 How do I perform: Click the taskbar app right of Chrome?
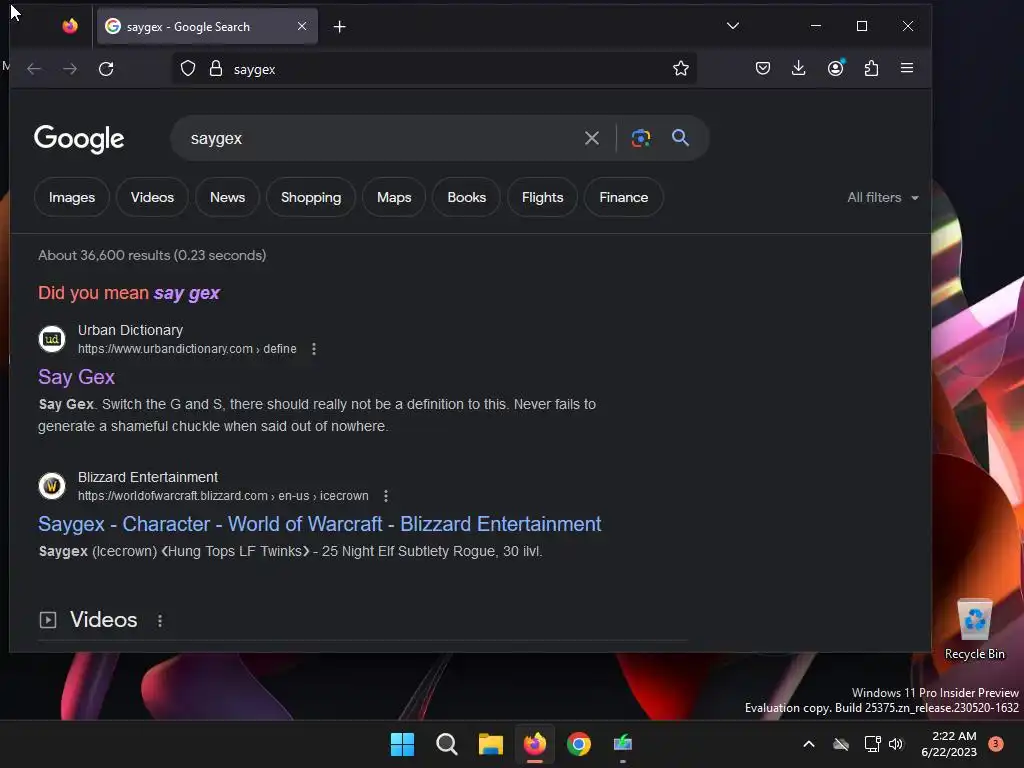[623, 744]
